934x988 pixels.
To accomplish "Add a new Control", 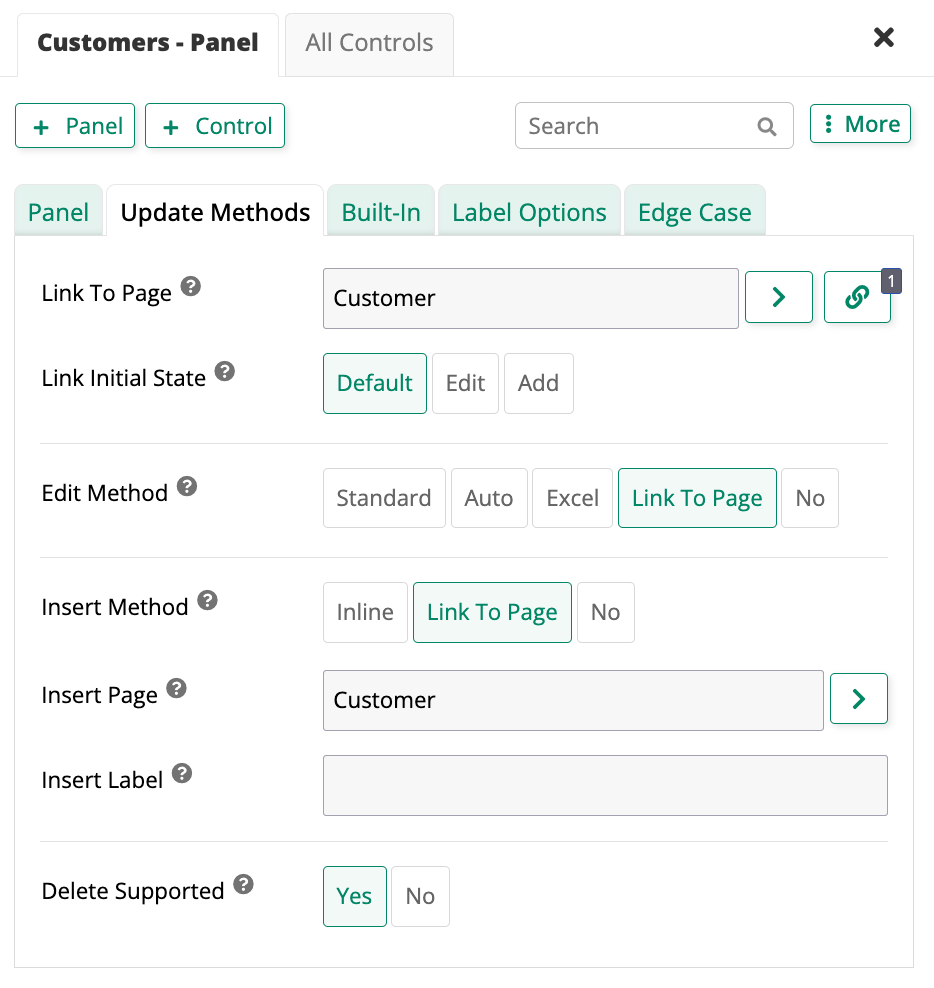I will pos(215,125).
